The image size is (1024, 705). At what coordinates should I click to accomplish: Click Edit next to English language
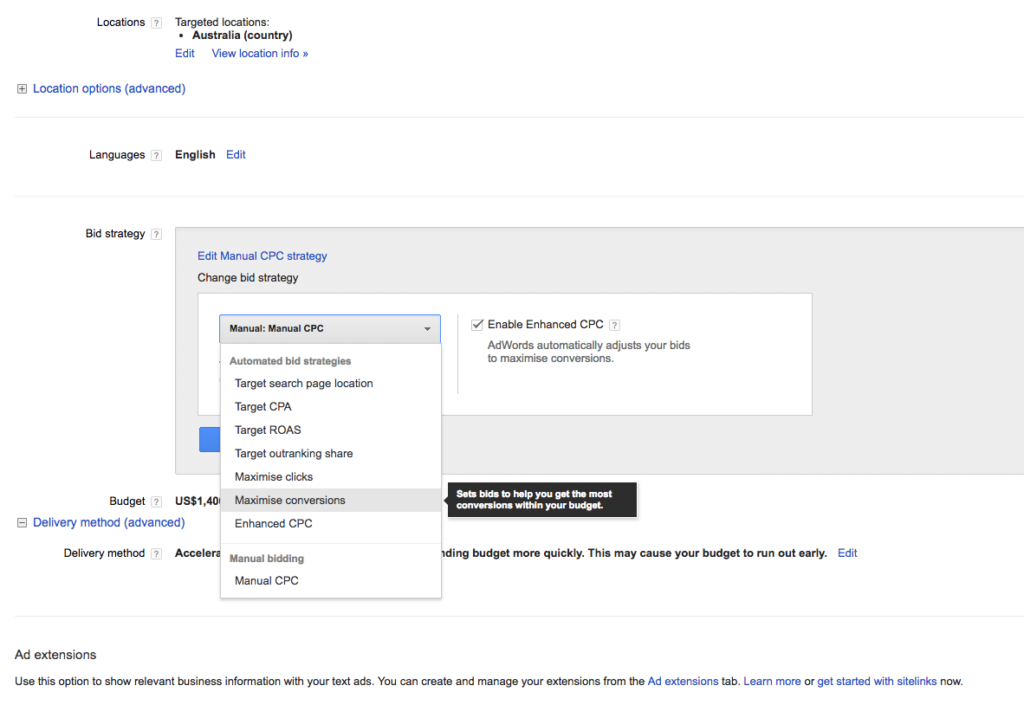(x=235, y=154)
